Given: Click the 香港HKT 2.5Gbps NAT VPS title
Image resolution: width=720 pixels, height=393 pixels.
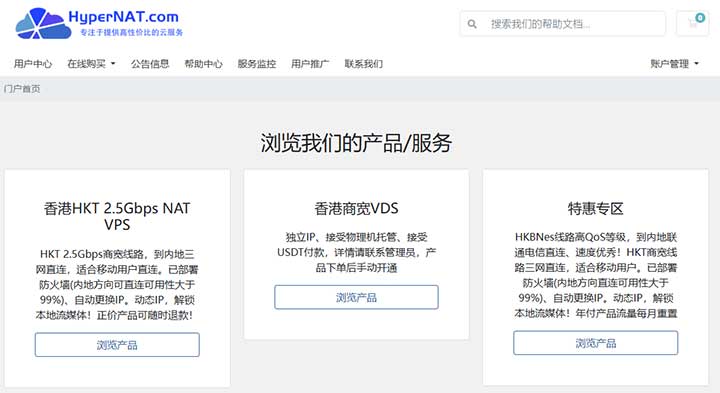Looking at the screenshot, I should (117, 216).
